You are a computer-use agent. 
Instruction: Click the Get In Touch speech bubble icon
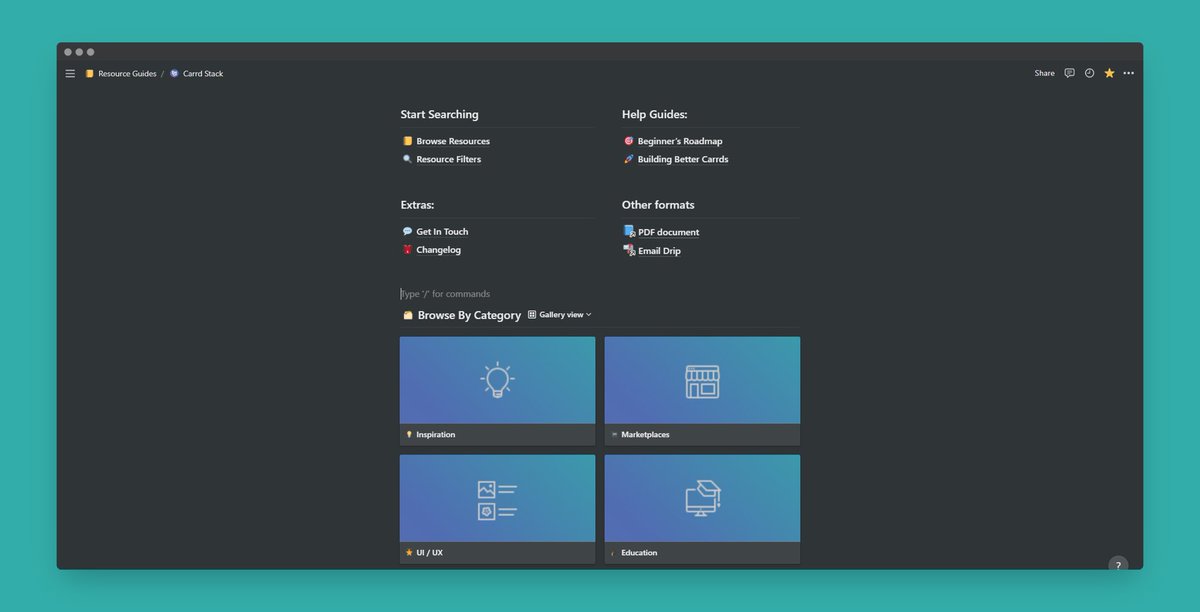coord(407,231)
